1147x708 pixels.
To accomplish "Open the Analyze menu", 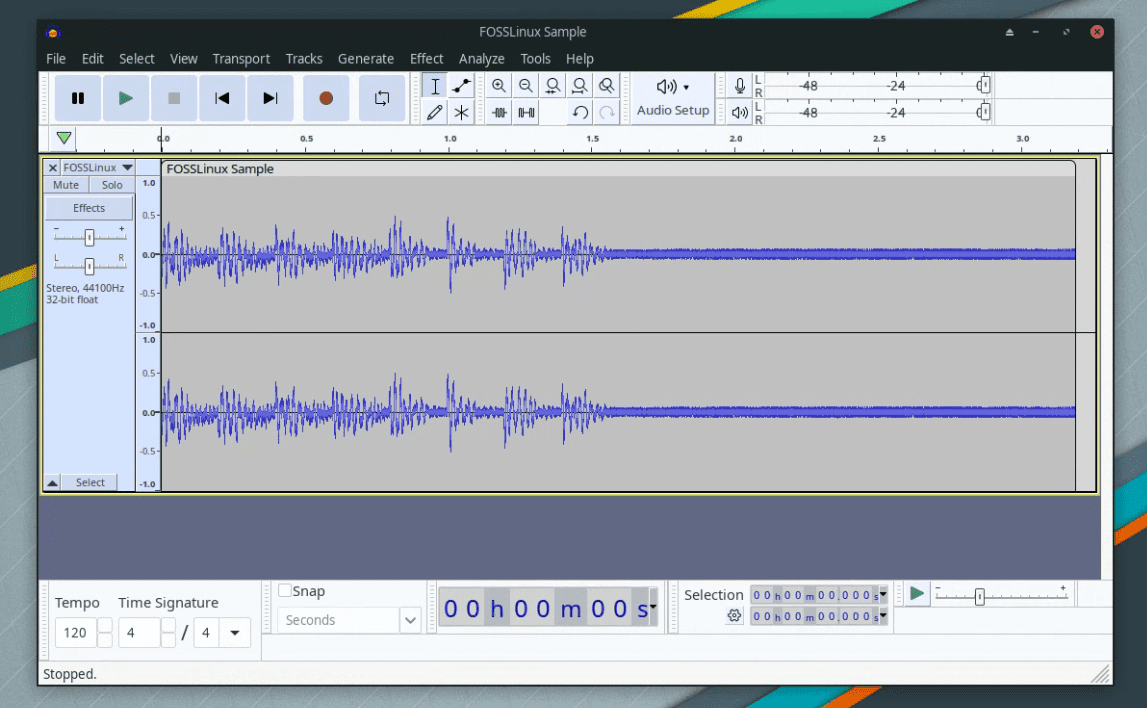I will coord(481,59).
